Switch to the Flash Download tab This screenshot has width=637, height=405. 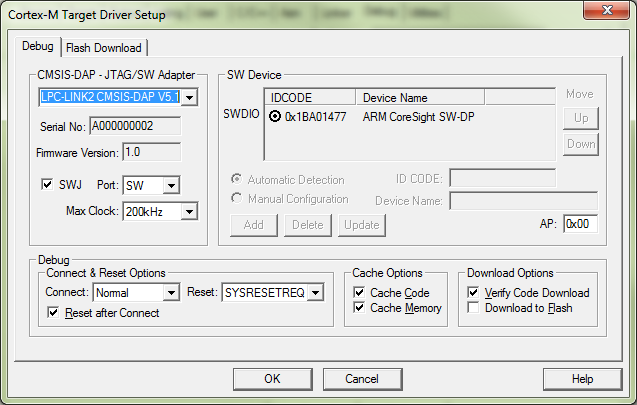coord(105,48)
